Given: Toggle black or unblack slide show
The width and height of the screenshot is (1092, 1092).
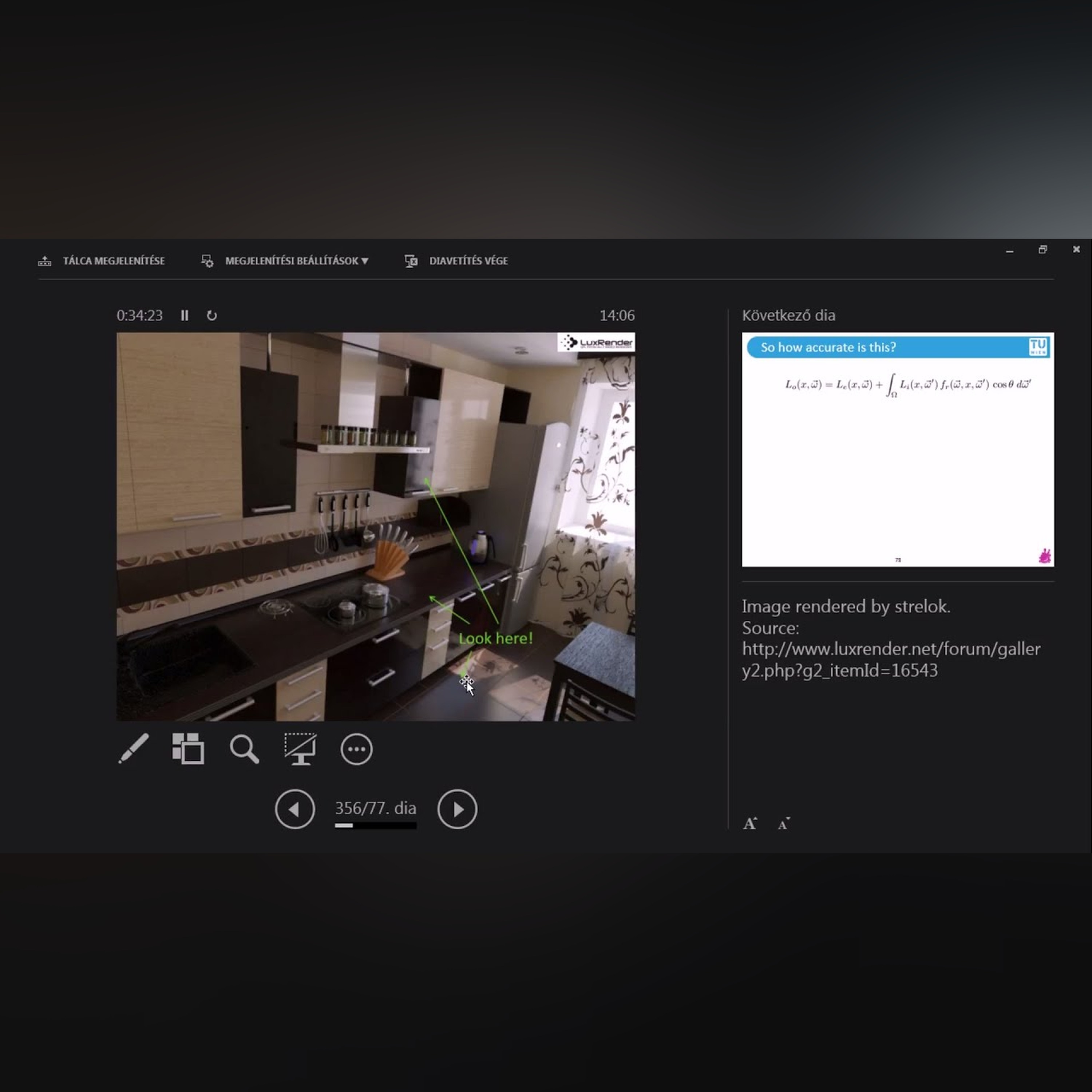Looking at the screenshot, I should pyautogui.click(x=300, y=749).
